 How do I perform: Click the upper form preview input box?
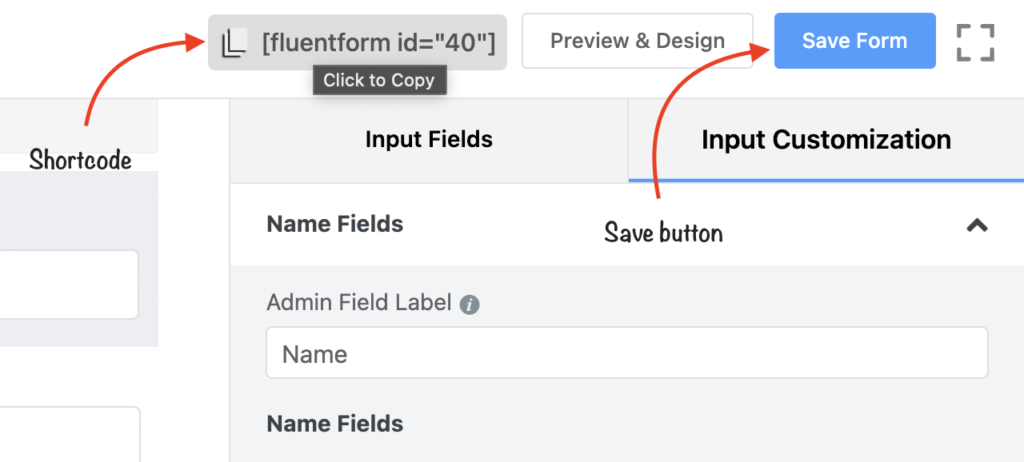68,284
